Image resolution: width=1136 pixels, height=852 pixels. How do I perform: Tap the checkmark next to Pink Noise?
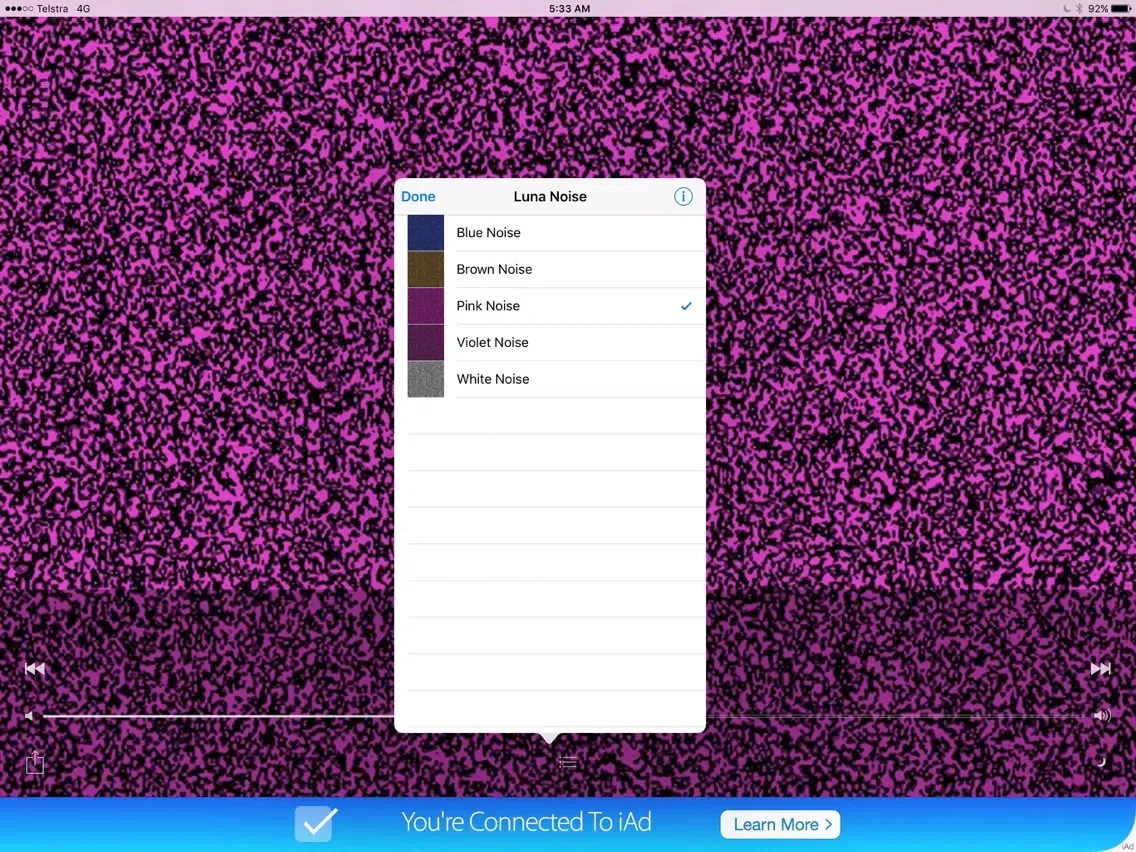point(684,306)
